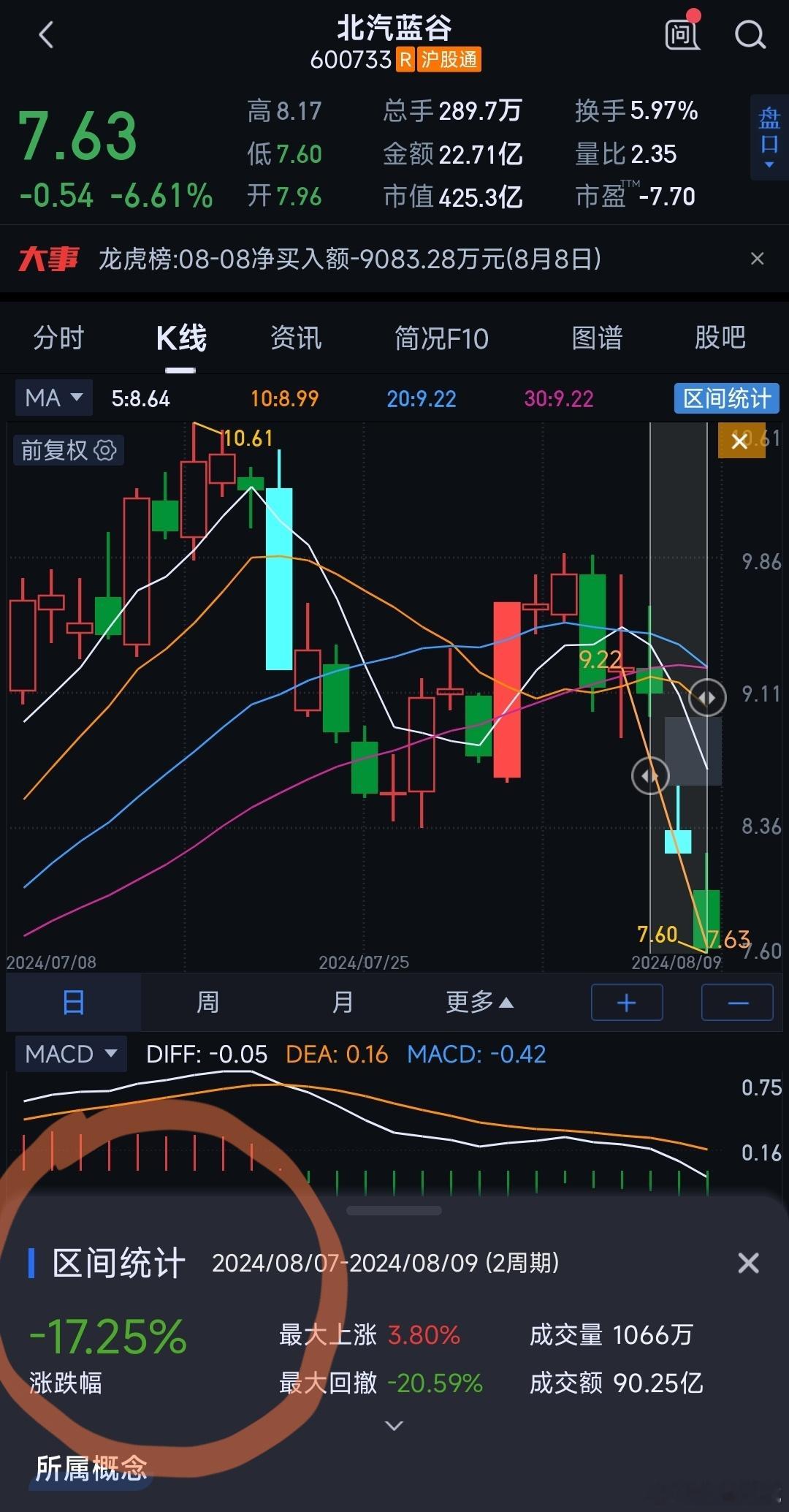Open the 股吧 tab
The image size is (789, 1512).
(x=720, y=338)
